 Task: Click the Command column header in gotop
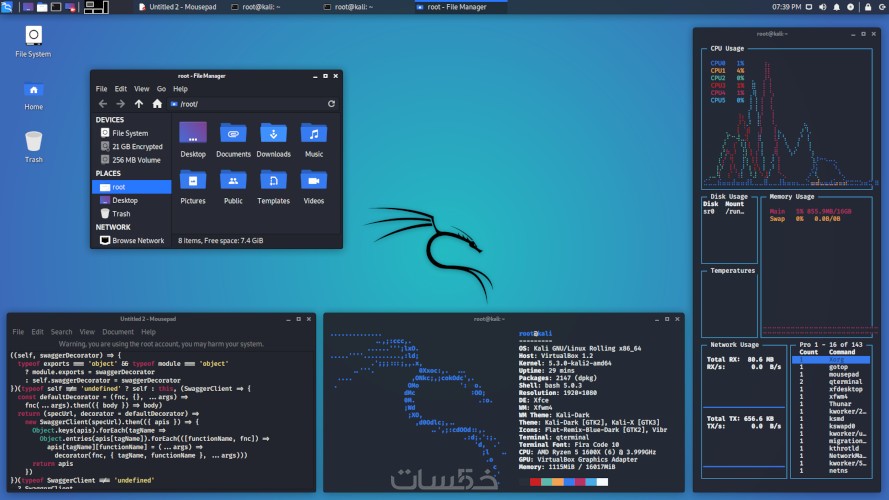click(x=842, y=352)
